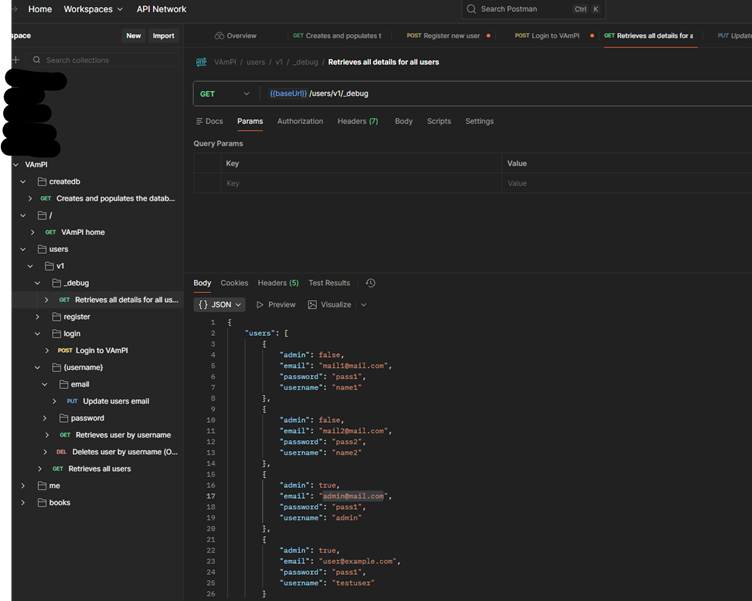Click the empty query param Key field
752x601 pixels.
pyautogui.click(x=361, y=183)
